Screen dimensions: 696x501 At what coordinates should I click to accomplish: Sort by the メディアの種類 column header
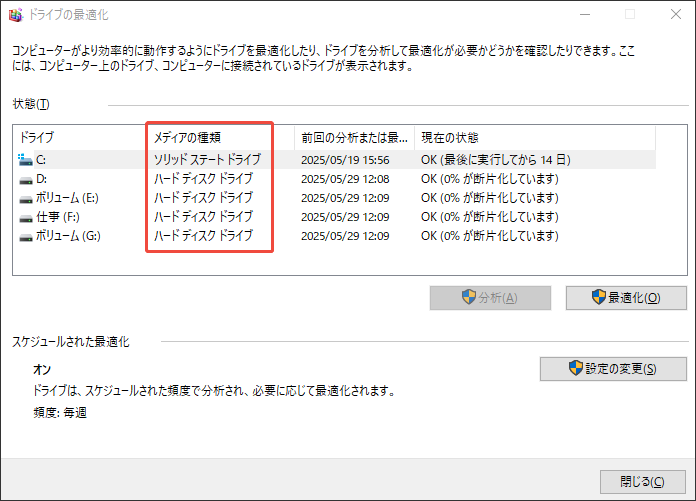187,138
